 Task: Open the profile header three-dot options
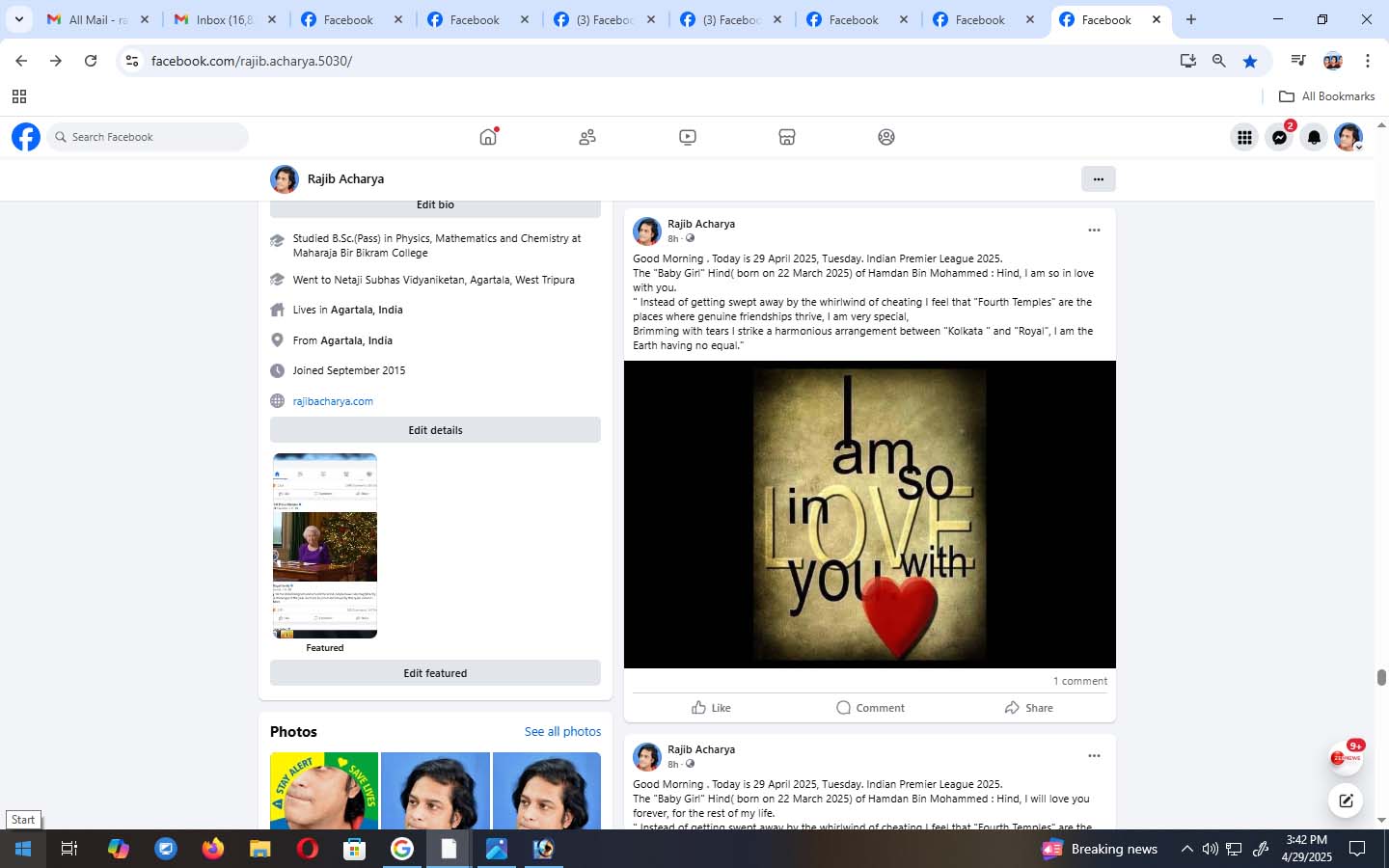pyautogui.click(x=1099, y=178)
